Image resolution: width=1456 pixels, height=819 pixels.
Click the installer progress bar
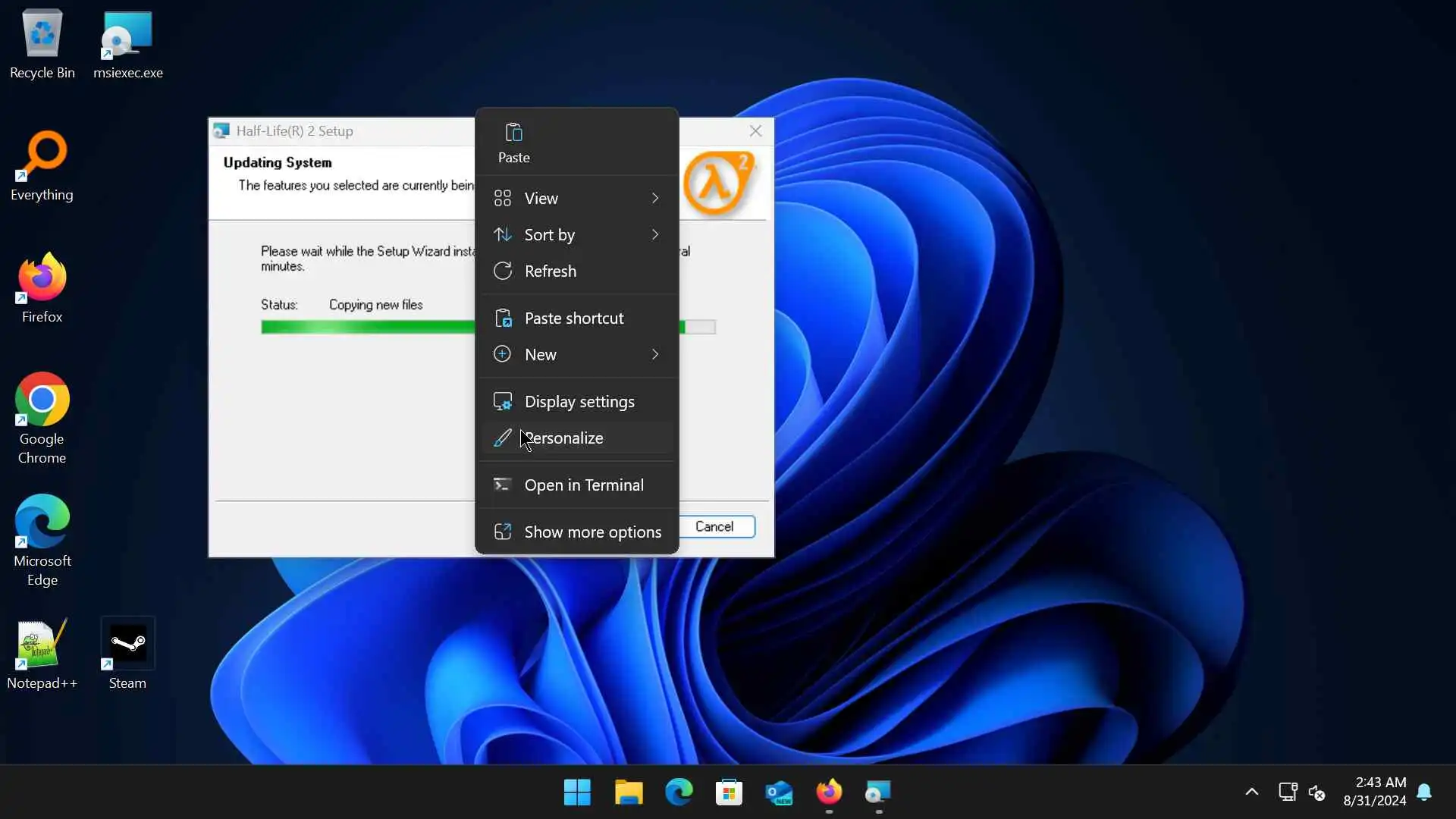(368, 327)
